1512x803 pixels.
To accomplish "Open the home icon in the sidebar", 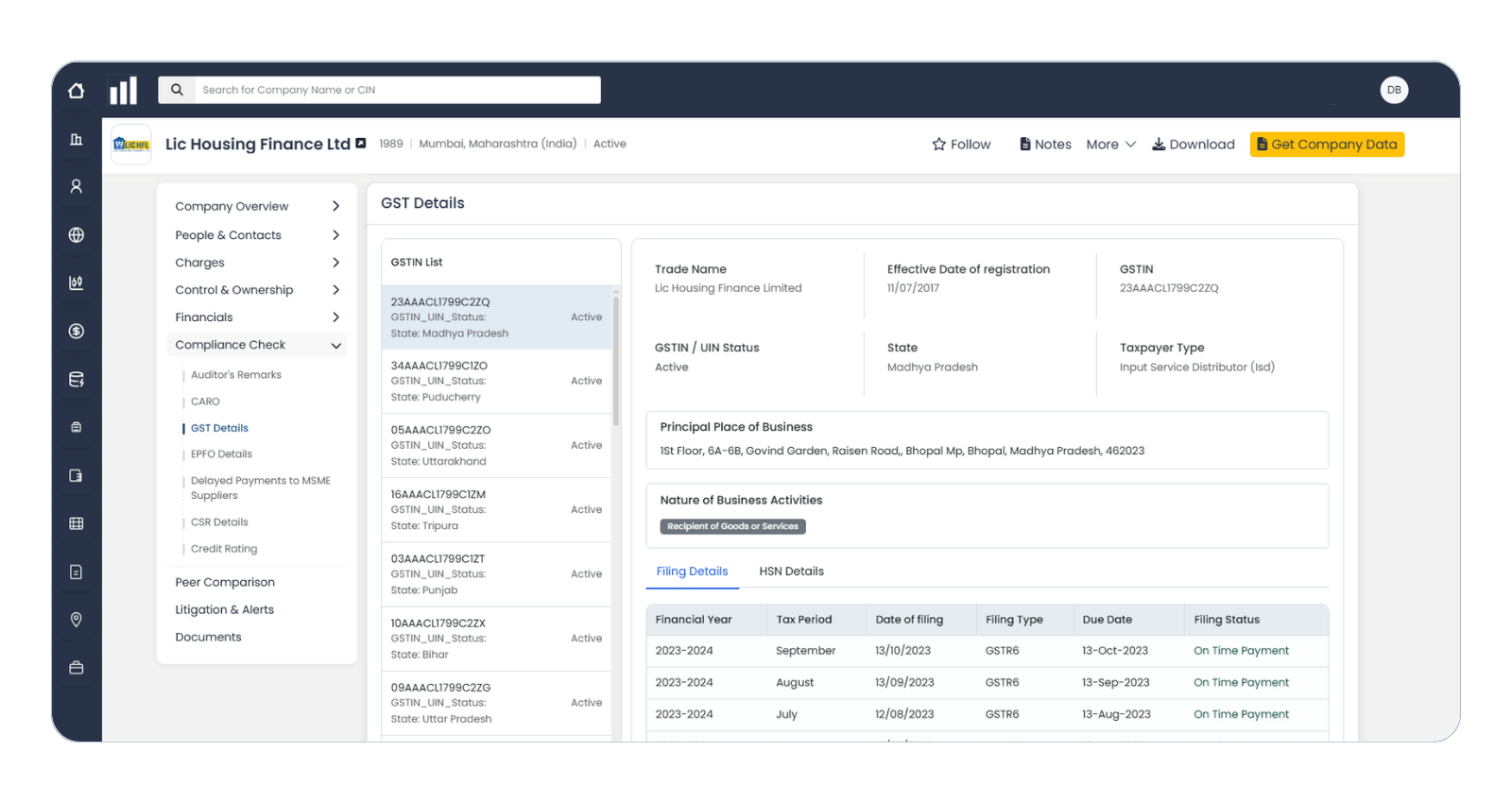I will (77, 91).
